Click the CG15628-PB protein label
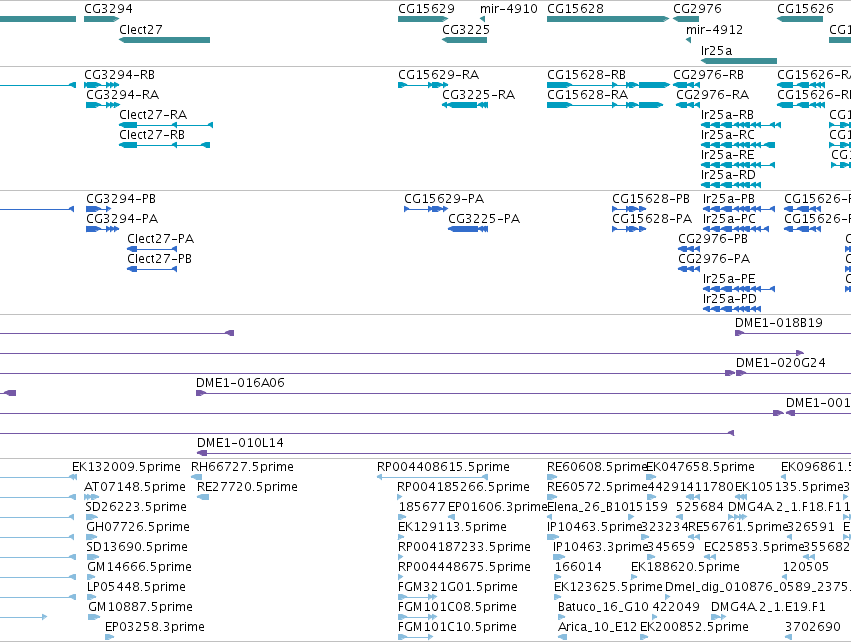 point(651,199)
